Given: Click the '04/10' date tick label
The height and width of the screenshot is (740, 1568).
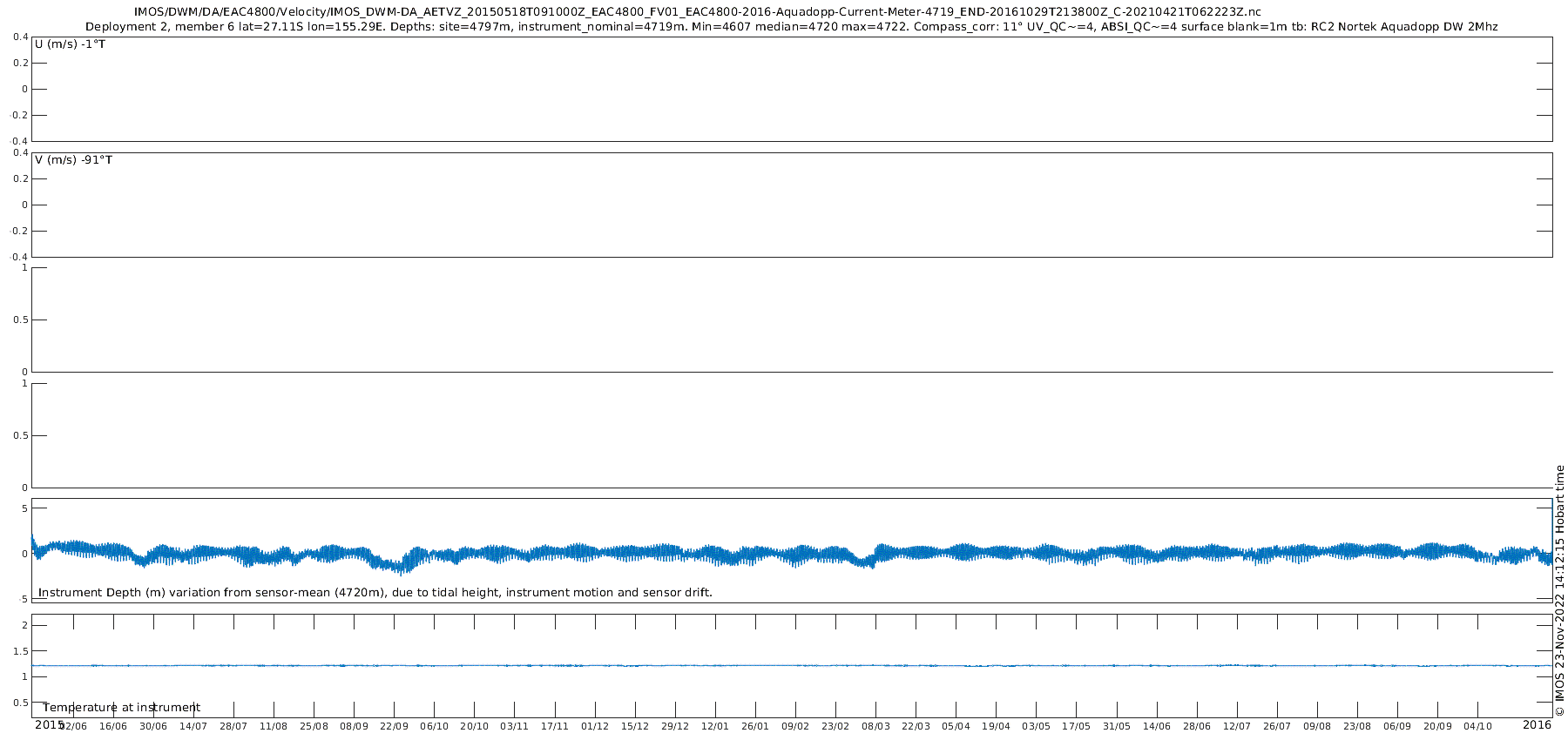Looking at the screenshot, I should [x=1477, y=726].
